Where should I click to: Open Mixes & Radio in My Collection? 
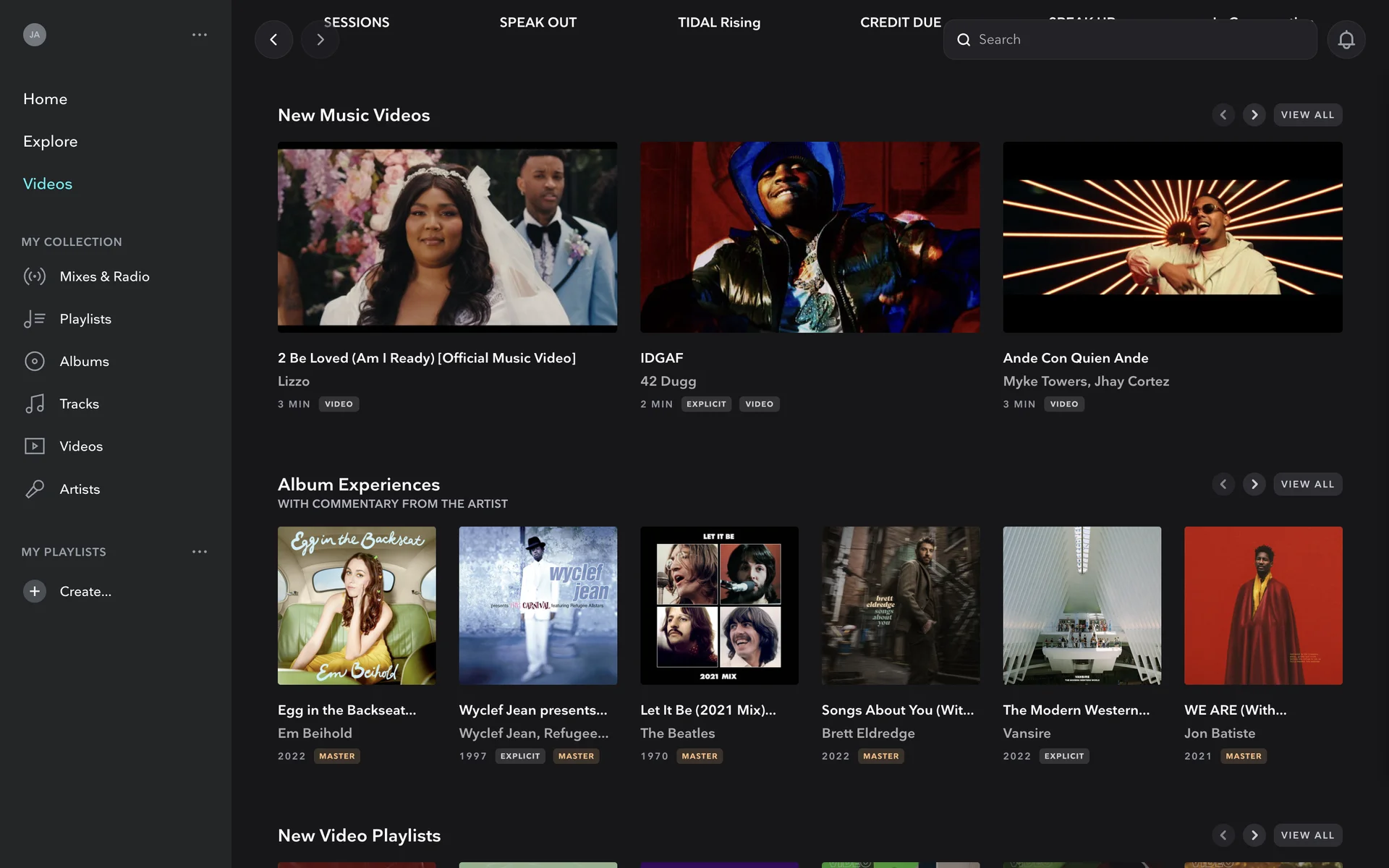[104, 276]
